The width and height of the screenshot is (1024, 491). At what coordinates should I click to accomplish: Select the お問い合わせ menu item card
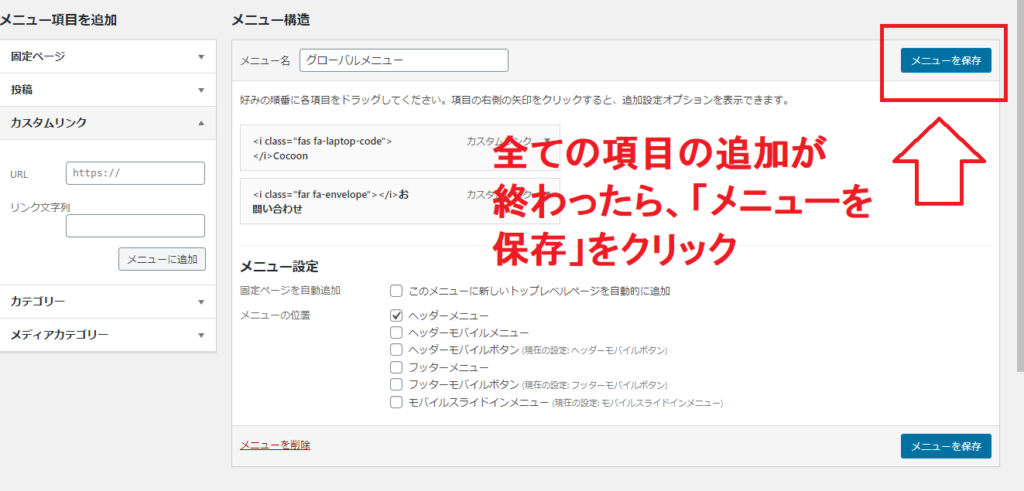pyautogui.click(x=400, y=201)
